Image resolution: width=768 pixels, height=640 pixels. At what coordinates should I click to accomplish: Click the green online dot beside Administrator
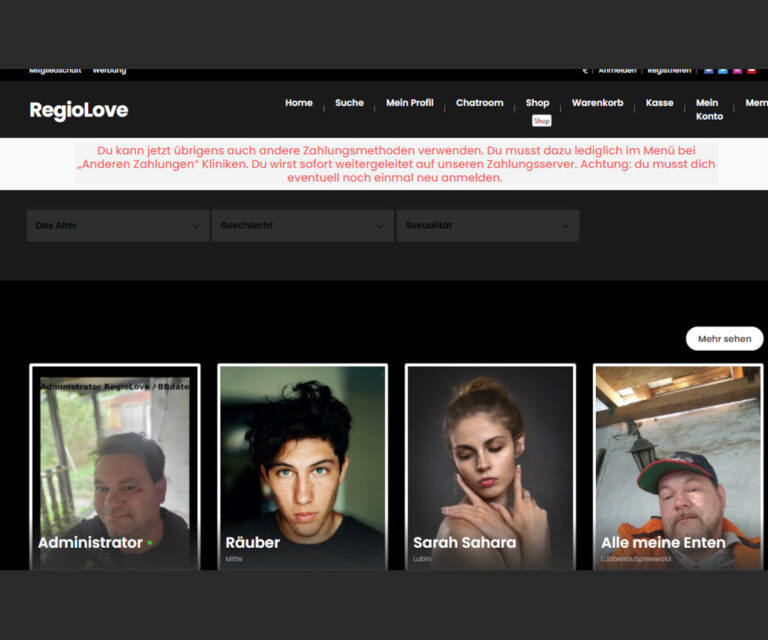[149, 543]
